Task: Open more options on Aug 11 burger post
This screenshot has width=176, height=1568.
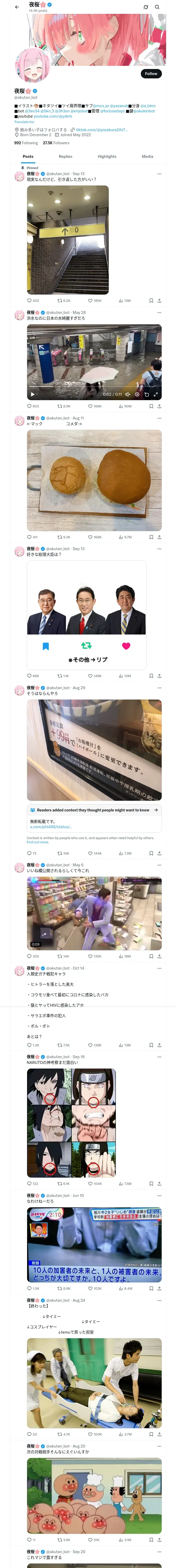Action: click(x=159, y=418)
